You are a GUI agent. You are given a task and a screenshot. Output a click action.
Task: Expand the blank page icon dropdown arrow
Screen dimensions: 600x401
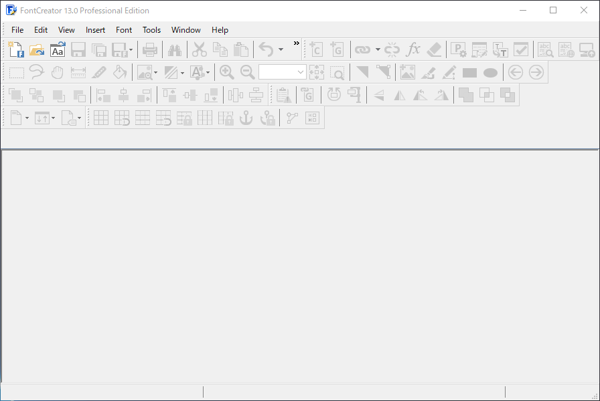click(x=27, y=118)
